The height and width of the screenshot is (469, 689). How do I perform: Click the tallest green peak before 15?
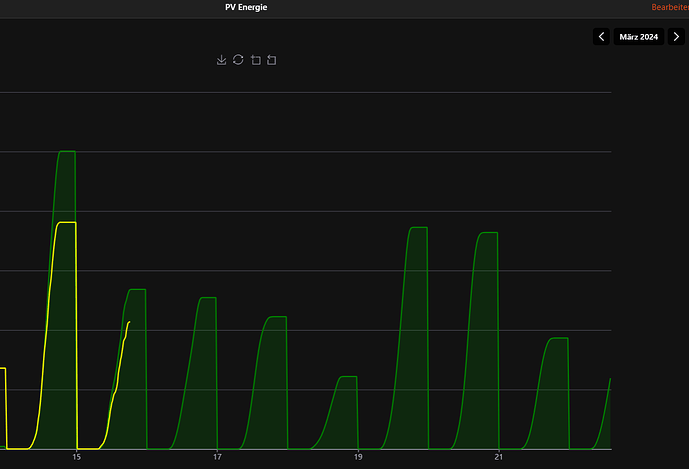coord(67,151)
